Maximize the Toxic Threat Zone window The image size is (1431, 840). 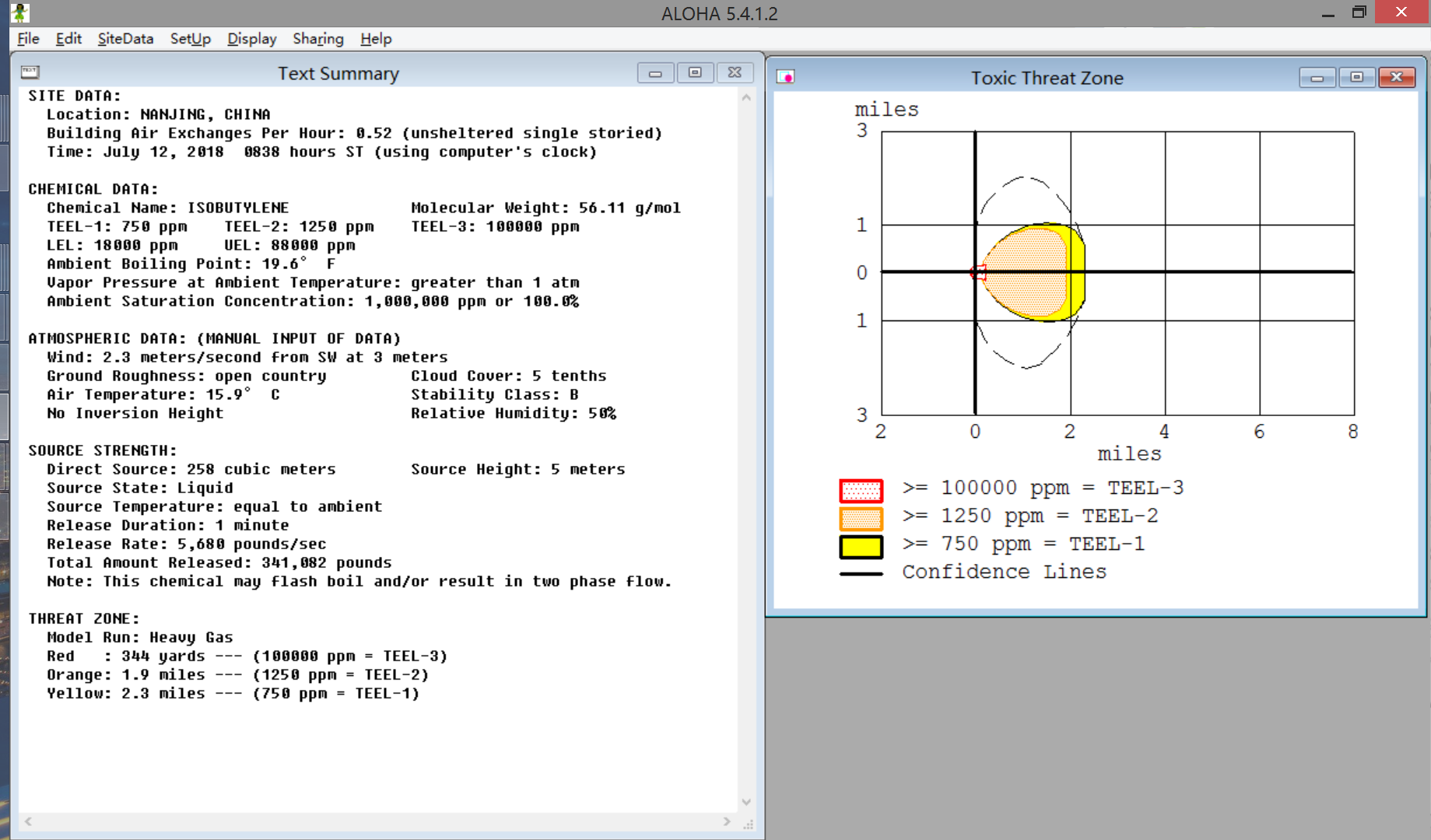pos(1357,78)
